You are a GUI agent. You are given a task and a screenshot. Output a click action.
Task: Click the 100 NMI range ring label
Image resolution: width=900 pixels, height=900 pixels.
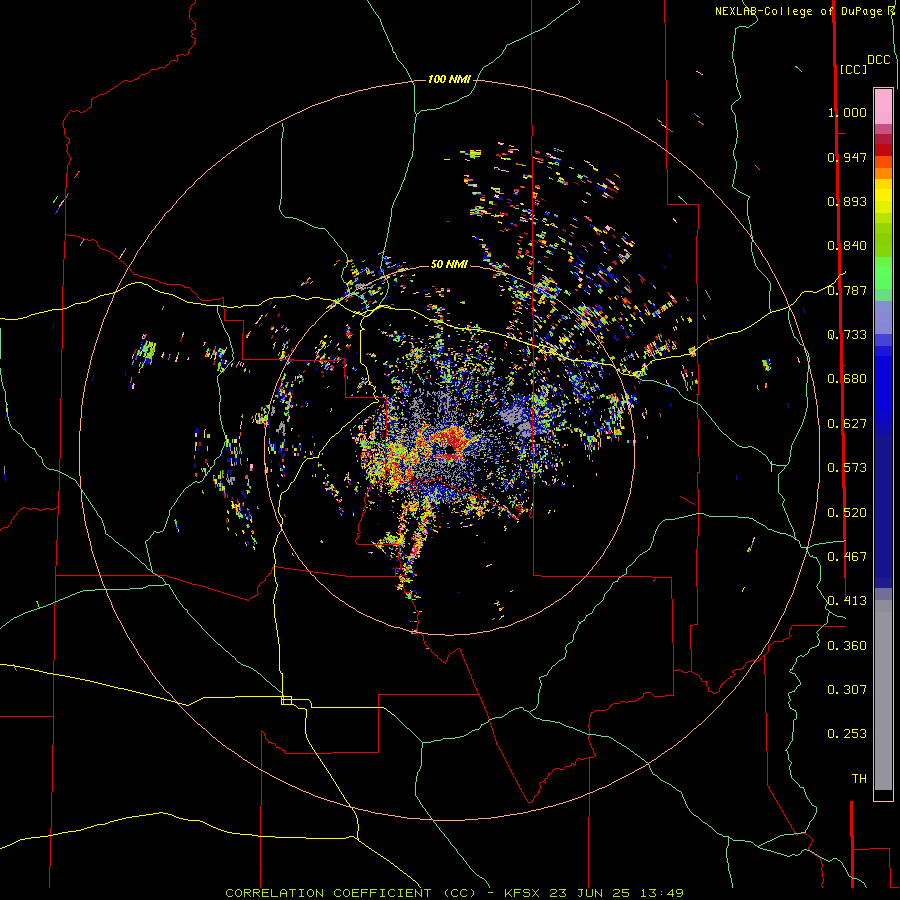[449, 79]
